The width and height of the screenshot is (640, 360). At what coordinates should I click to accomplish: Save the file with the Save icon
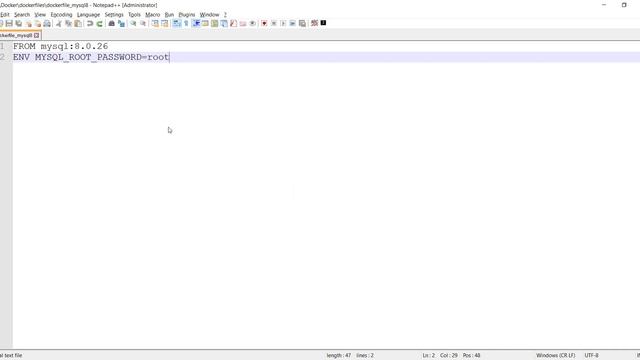9,24
